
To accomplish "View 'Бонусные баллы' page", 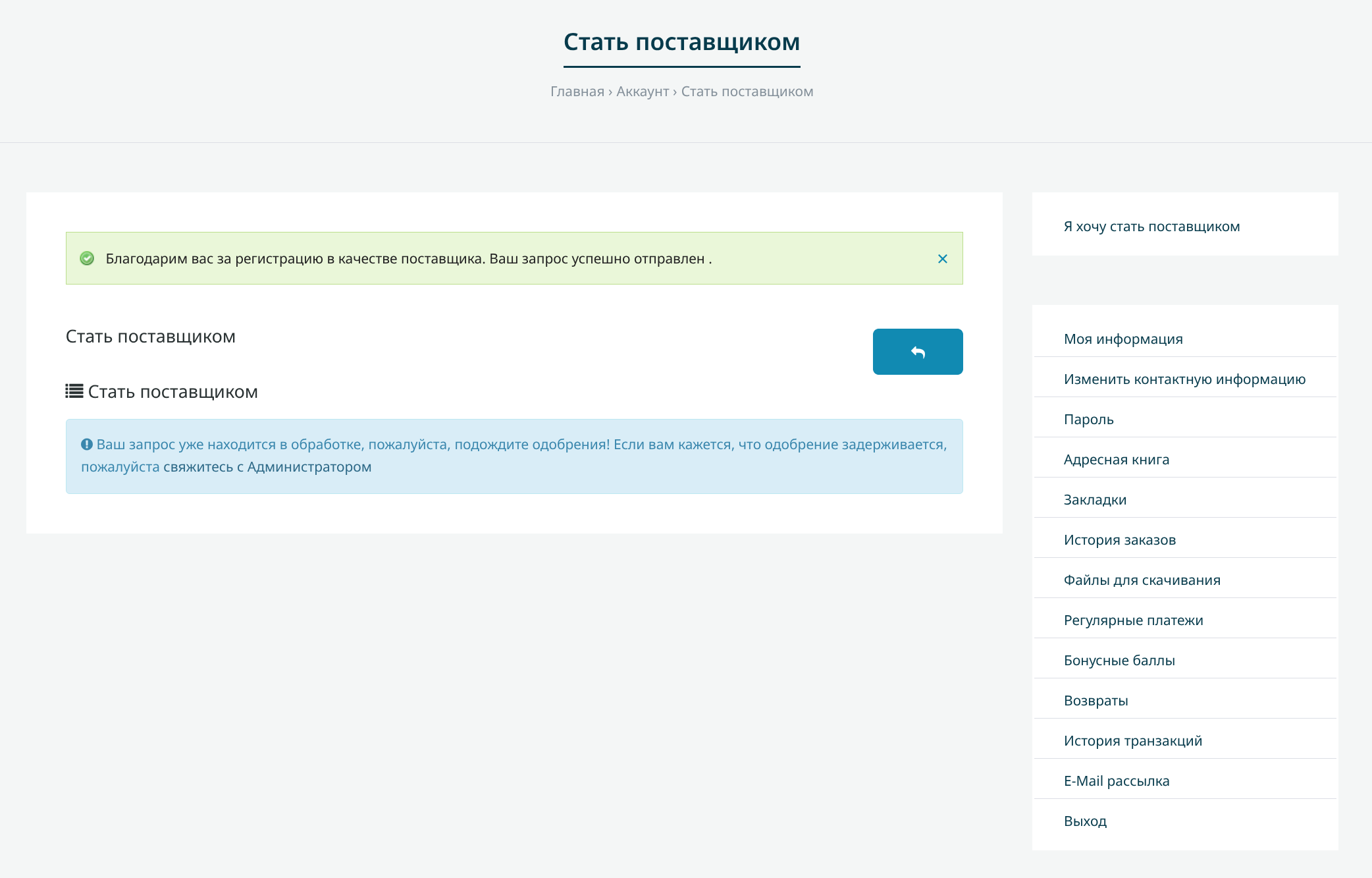I will (x=1119, y=661).
